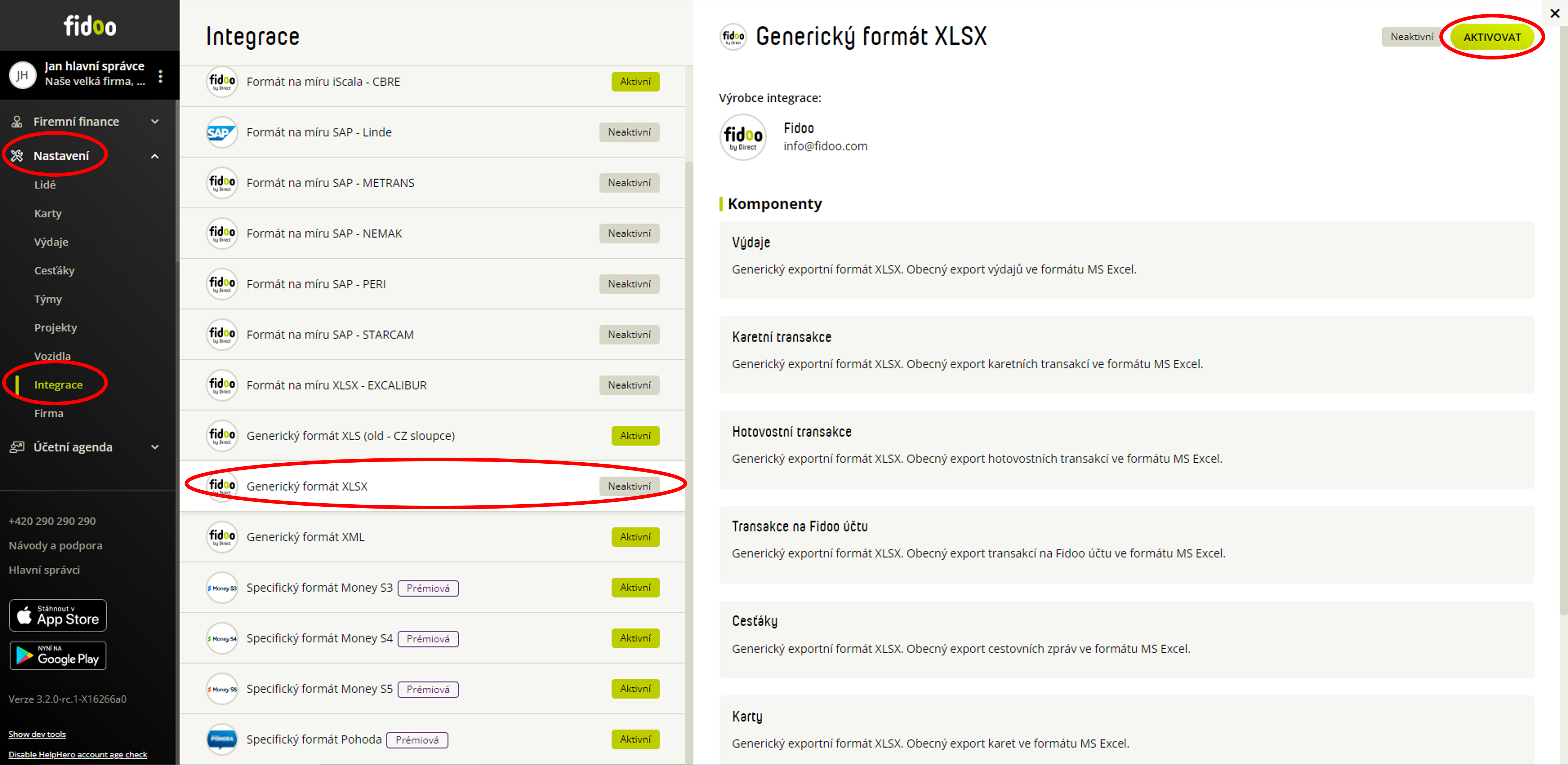Image resolution: width=1568 pixels, height=765 pixels.
Task: Click Money S4 logo icon
Action: coord(222,638)
